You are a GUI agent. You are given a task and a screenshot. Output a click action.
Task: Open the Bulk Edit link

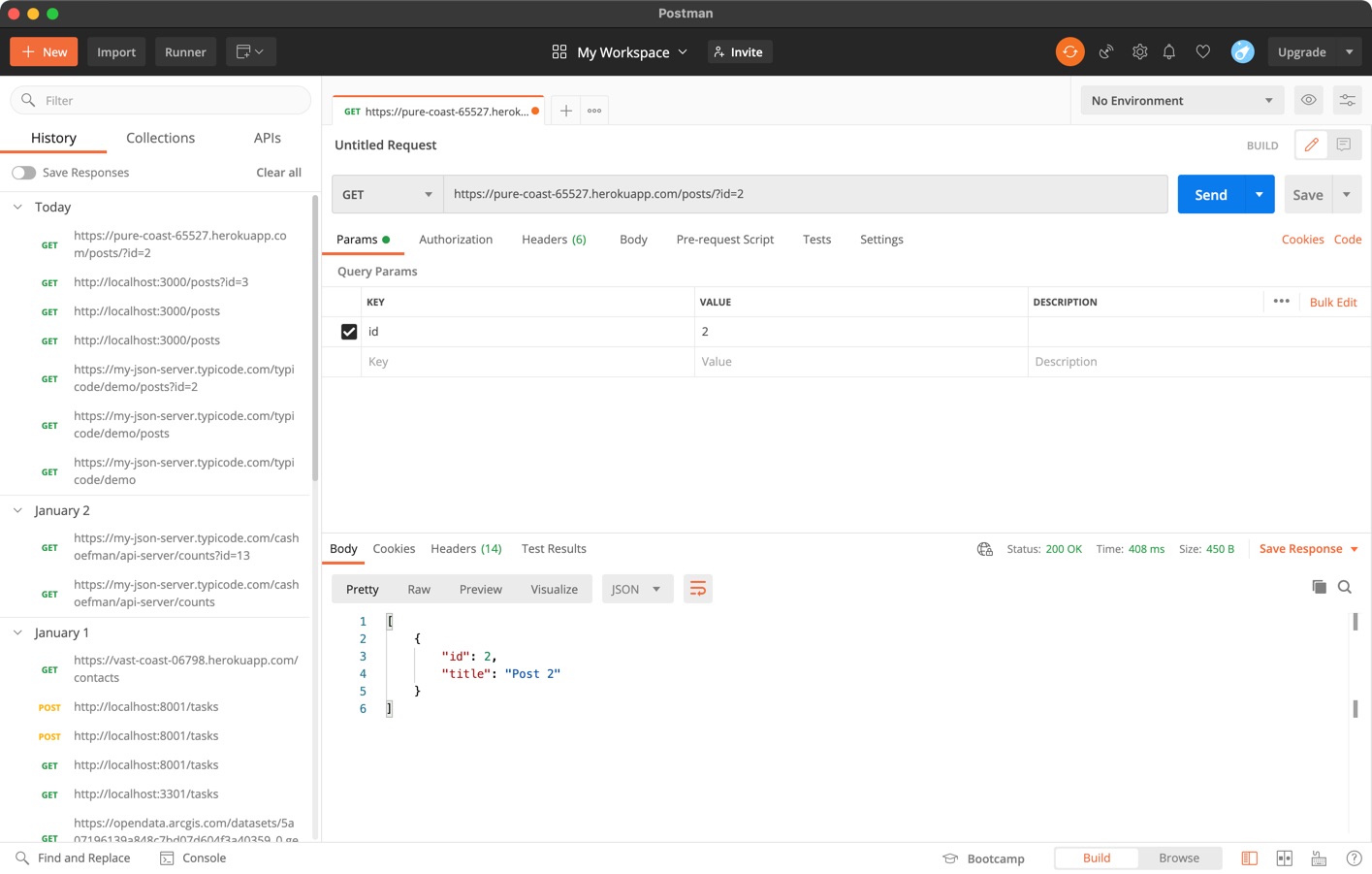point(1333,302)
